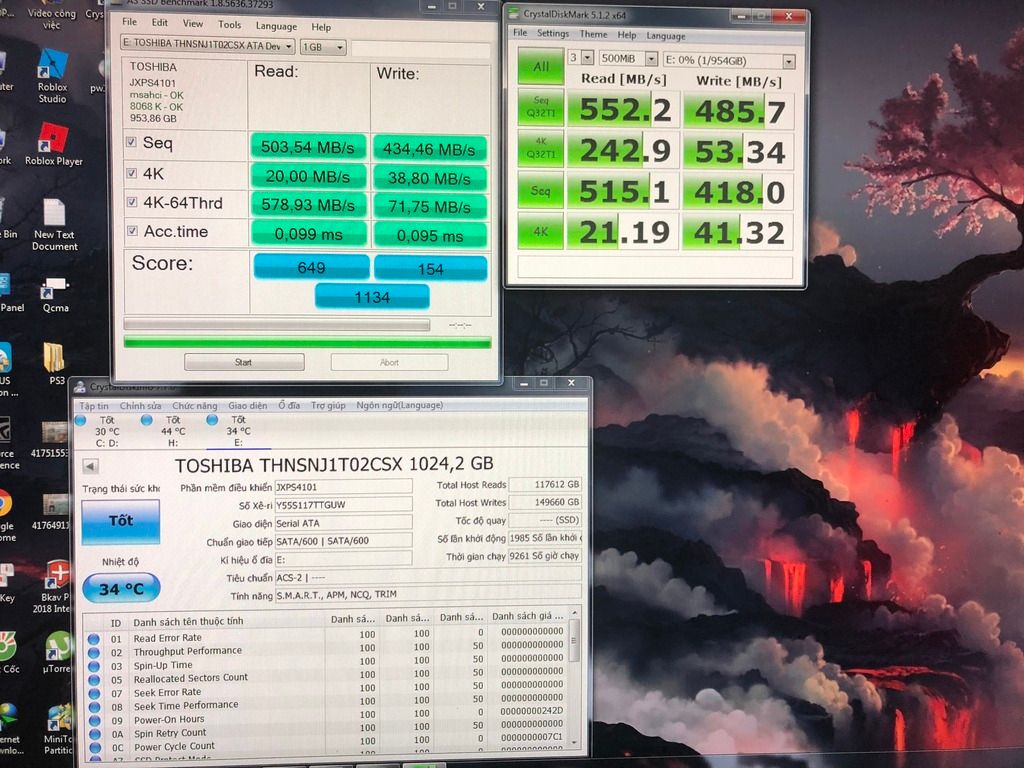Click the 552.2 sequential read result
Image resolution: width=1024 pixels, height=768 pixels.
pos(624,109)
